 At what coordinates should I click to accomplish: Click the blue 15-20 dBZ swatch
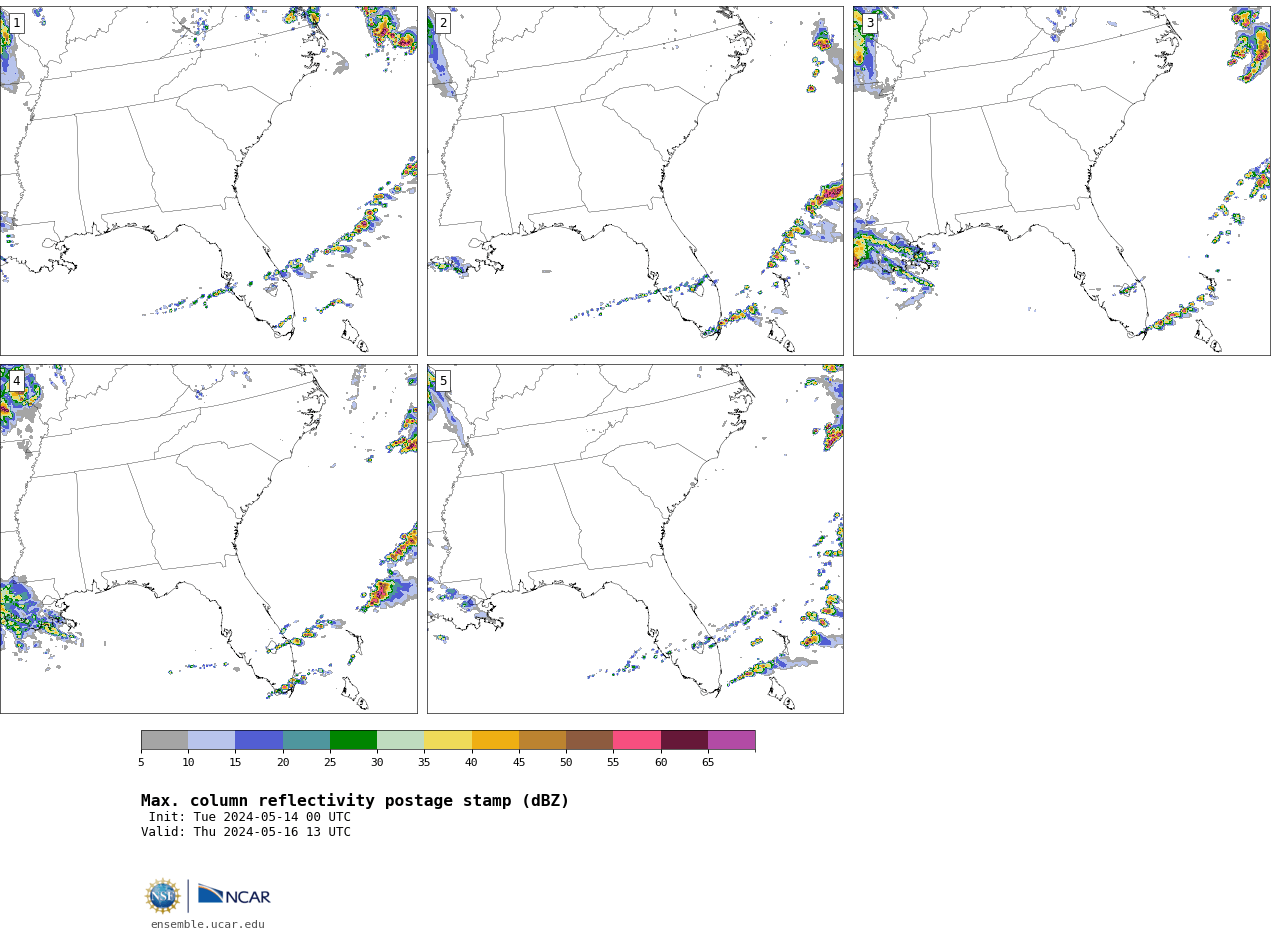259,740
